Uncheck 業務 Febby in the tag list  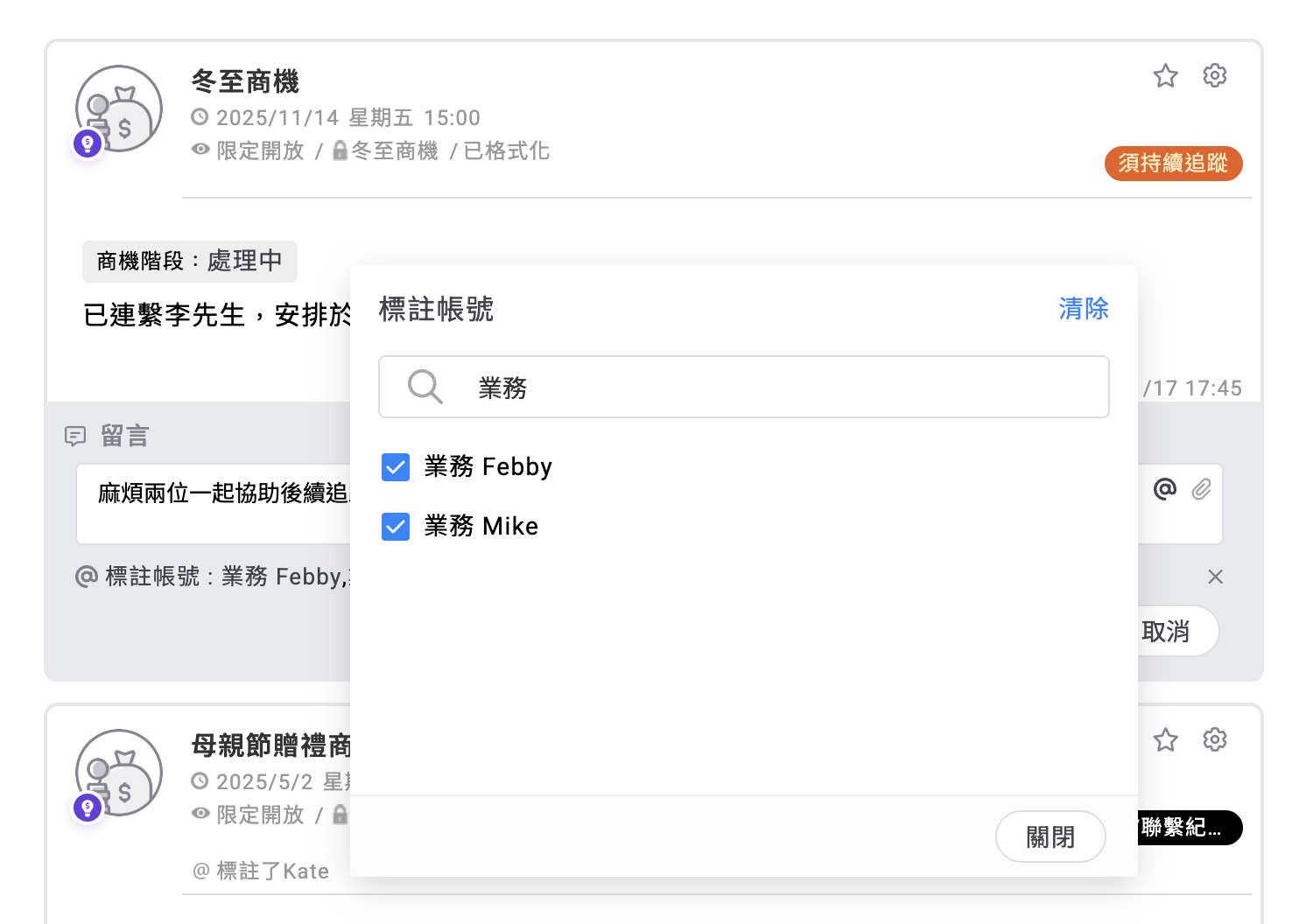tap(396, 467)
